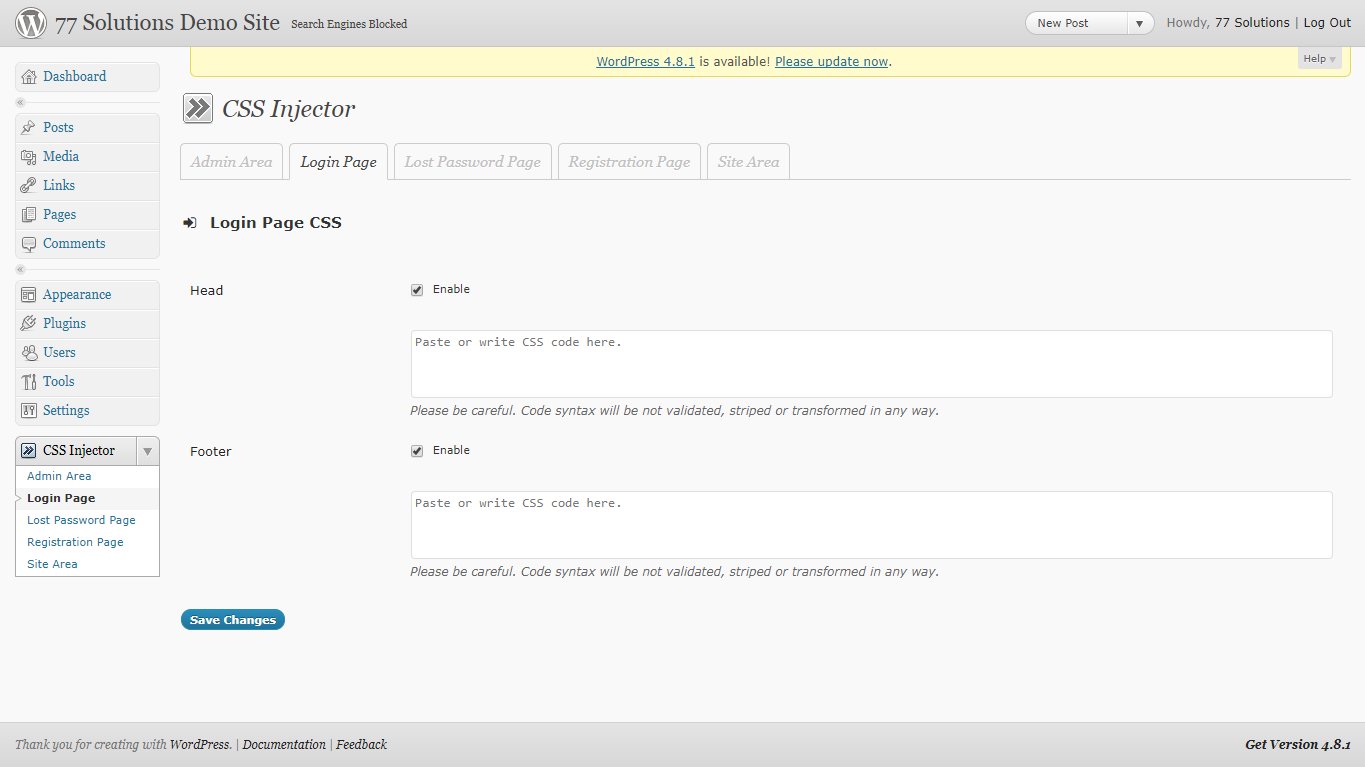Open the Pages menu label
1365x767 pixels.
click(x=60, y=215)
